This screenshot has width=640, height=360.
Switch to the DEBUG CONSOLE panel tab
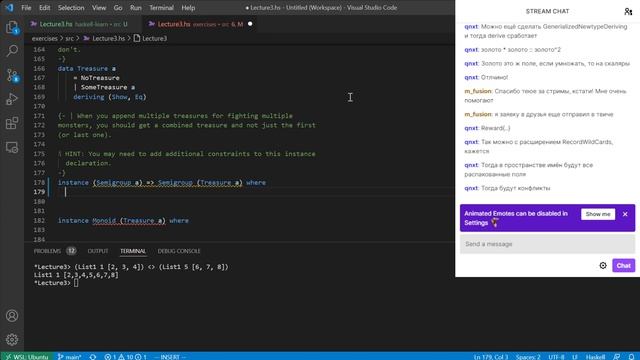coord(179,251)
